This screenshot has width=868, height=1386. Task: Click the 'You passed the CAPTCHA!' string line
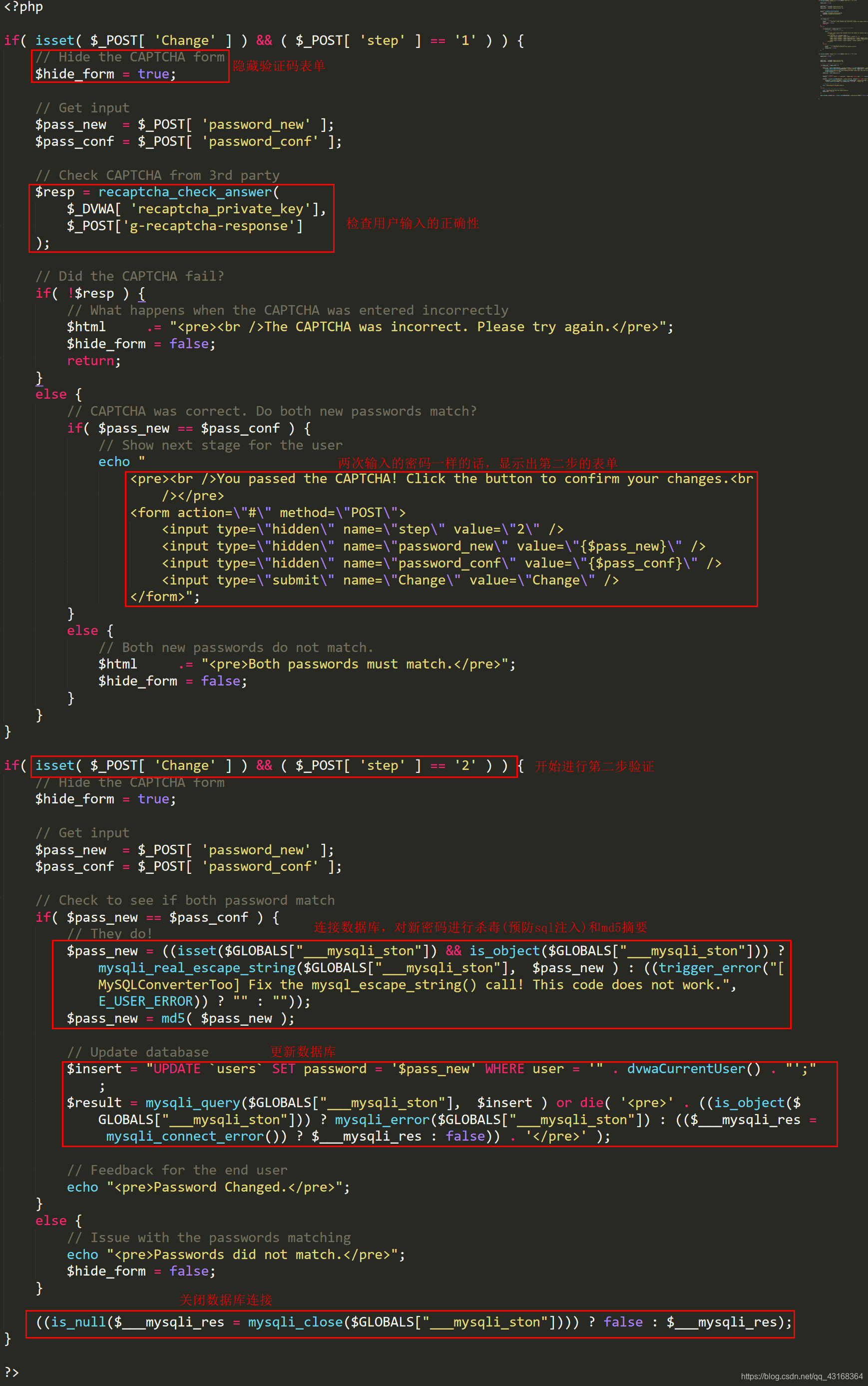pyautogui.click(x=441, y=479)
